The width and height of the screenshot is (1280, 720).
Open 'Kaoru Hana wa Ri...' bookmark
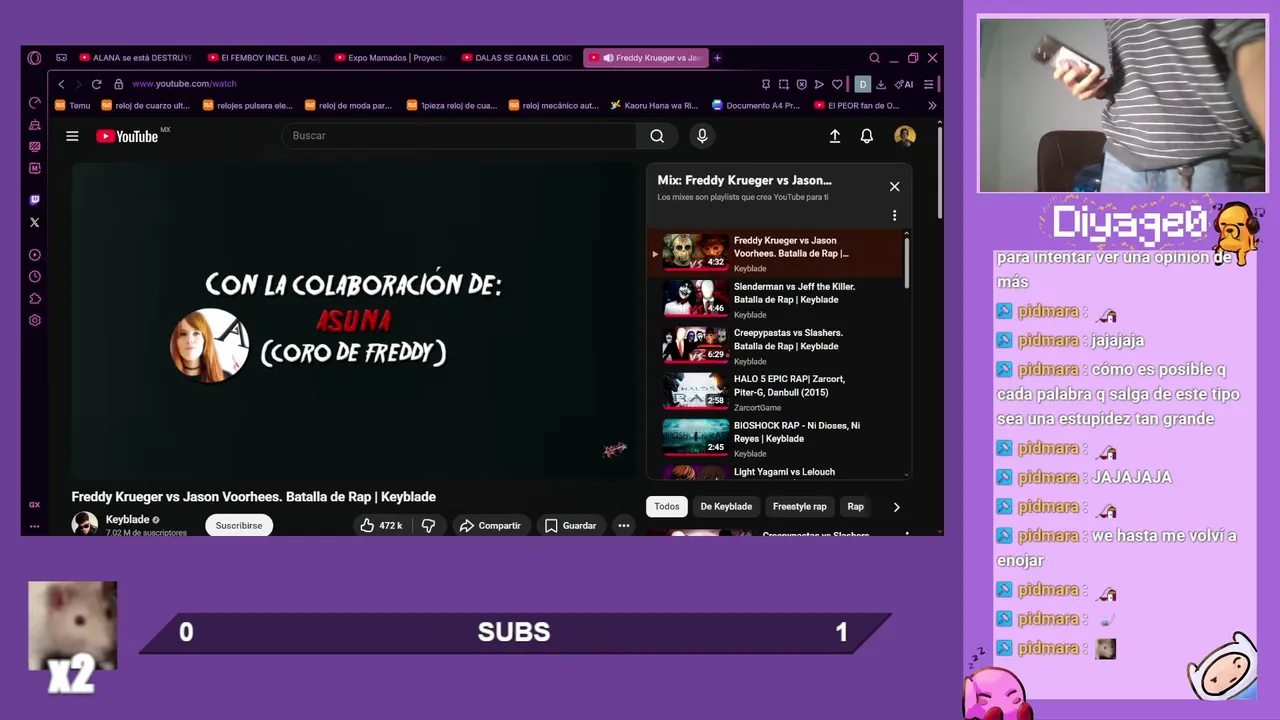[654, 105]
